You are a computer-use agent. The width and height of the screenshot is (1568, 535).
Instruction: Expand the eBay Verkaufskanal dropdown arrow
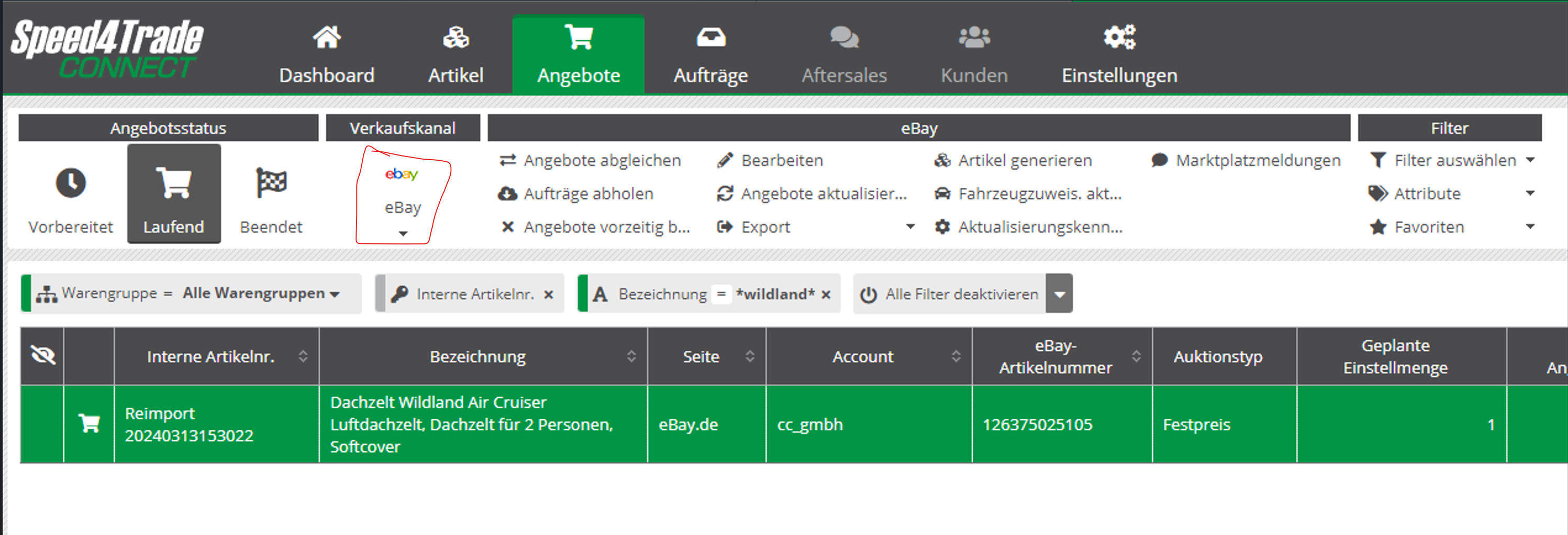point(403,233)
